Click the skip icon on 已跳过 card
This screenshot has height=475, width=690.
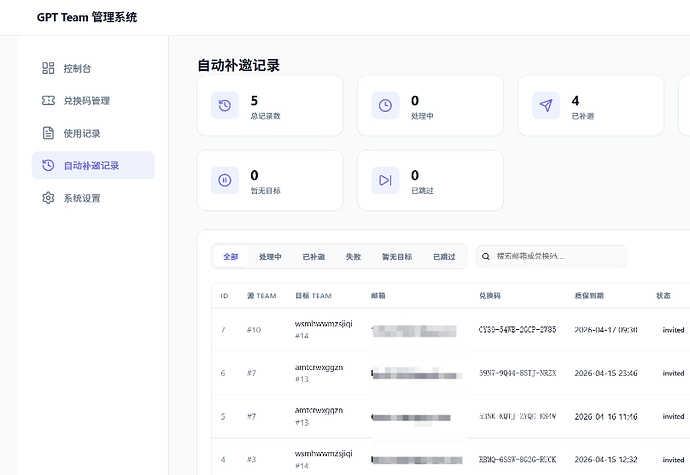click(385, 180)
